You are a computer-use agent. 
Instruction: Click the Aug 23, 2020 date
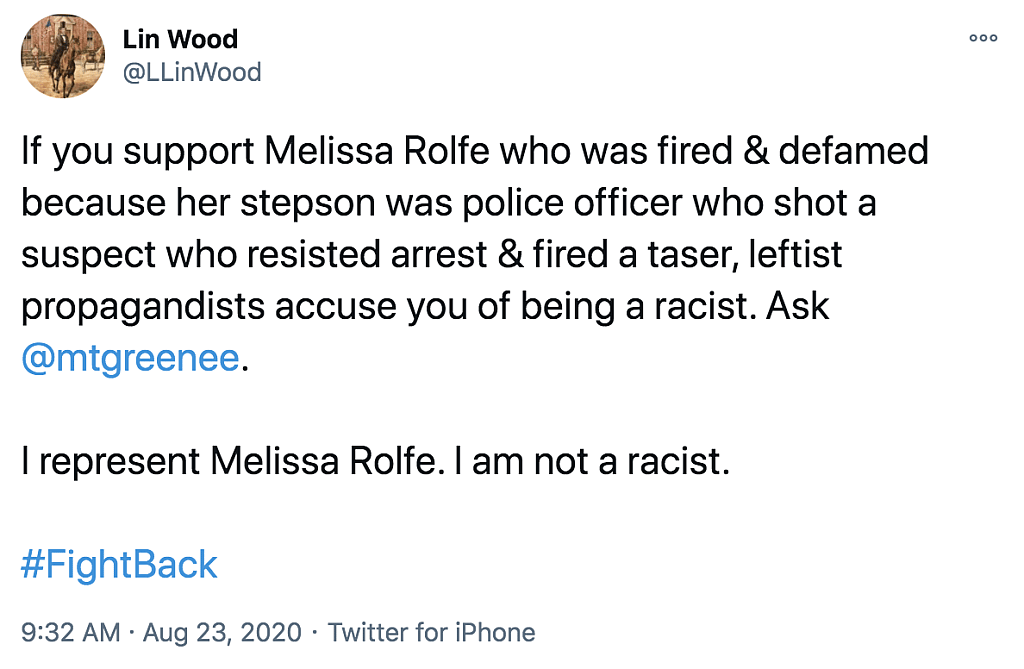coord(222,633)
